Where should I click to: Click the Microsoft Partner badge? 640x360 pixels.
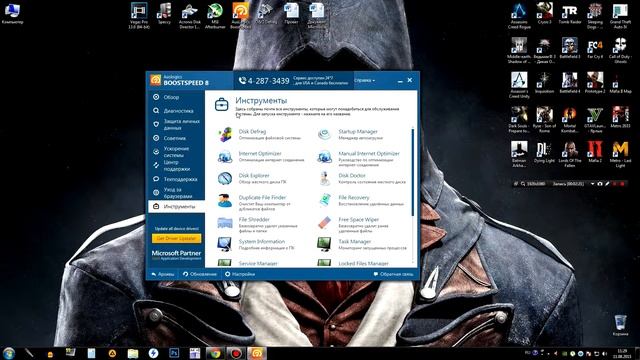176,255
